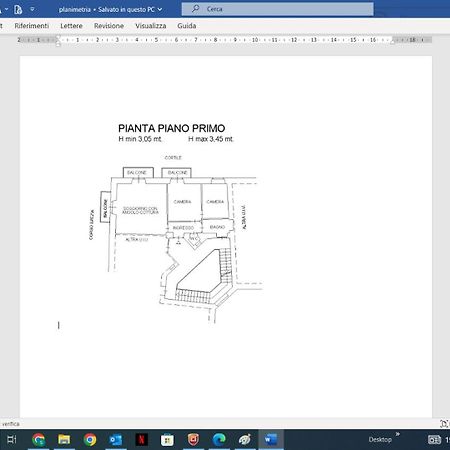Switch to the Lettere tab
Viewport: 450px width, 450px height.
coord(71,26)
